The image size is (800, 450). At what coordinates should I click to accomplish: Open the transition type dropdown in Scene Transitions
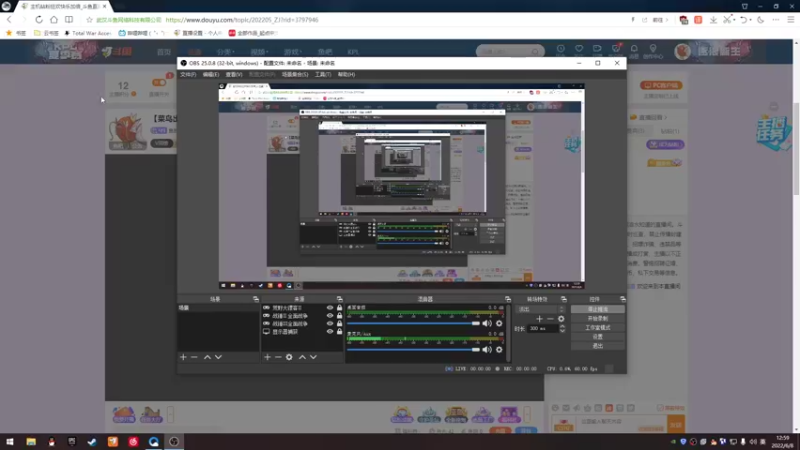coord(541,309)
